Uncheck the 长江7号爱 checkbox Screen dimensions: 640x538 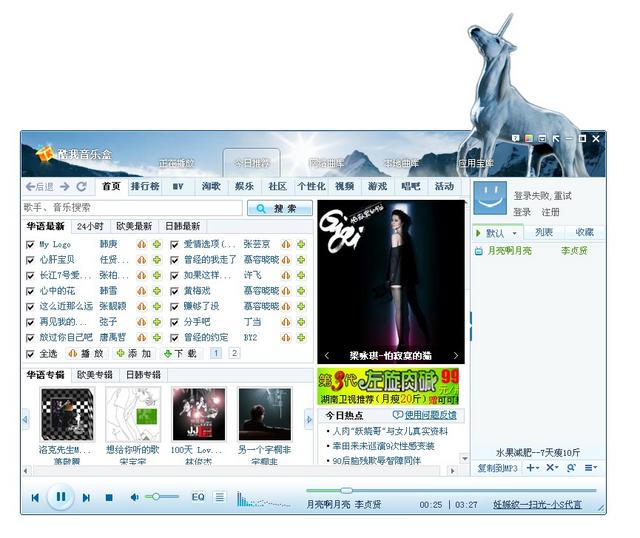pos(30,276)
